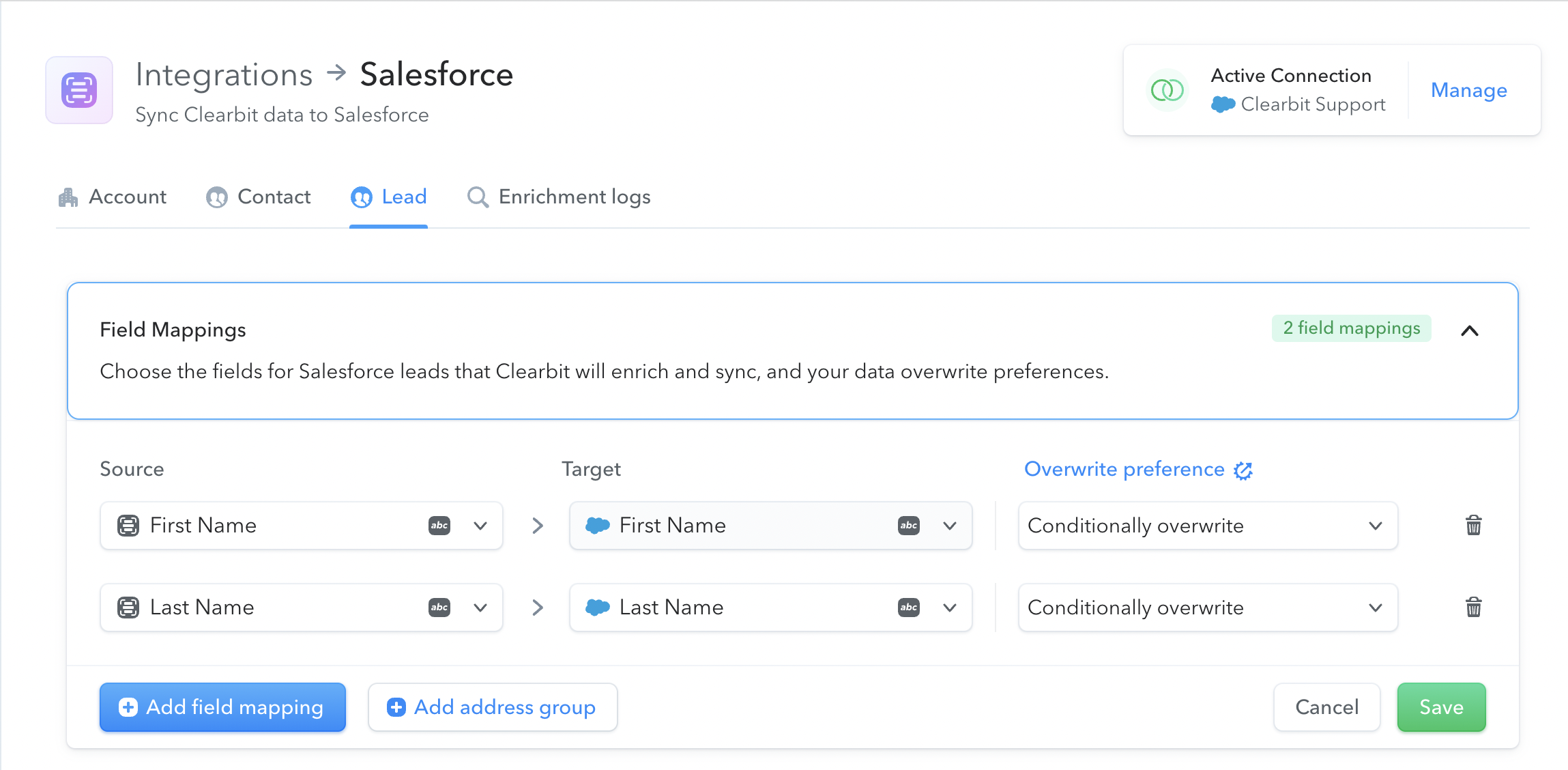The height and width of the screenshot is (770, 1568).
Task: Click the arrow after Integrations breadcrumb
Action: tap(336, 72)
